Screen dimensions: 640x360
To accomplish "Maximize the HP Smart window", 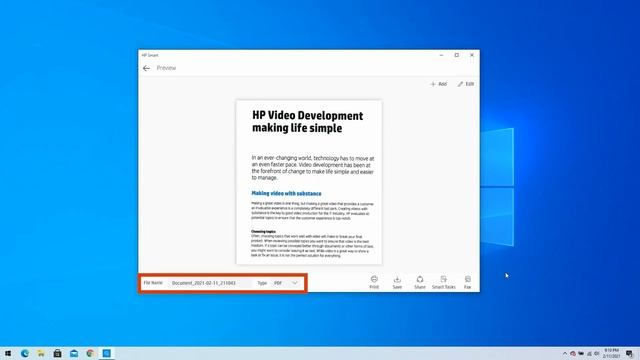I will click(x=457, y=55).
